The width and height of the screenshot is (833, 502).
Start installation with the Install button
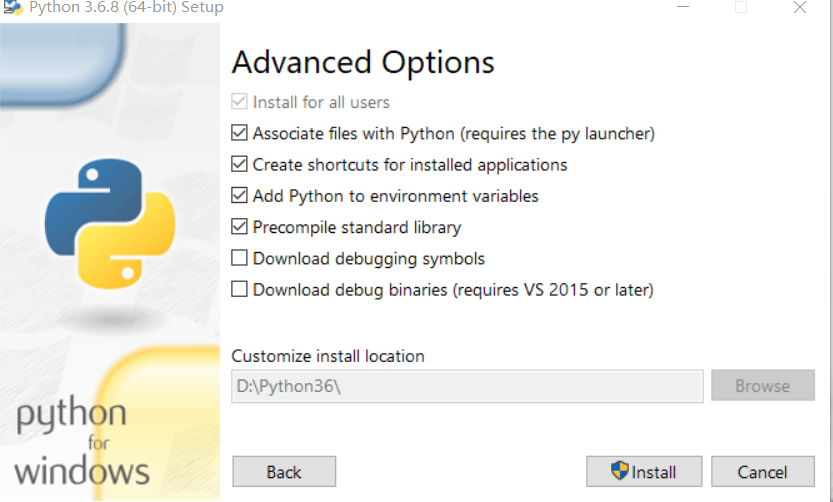[x=644, y=472]
